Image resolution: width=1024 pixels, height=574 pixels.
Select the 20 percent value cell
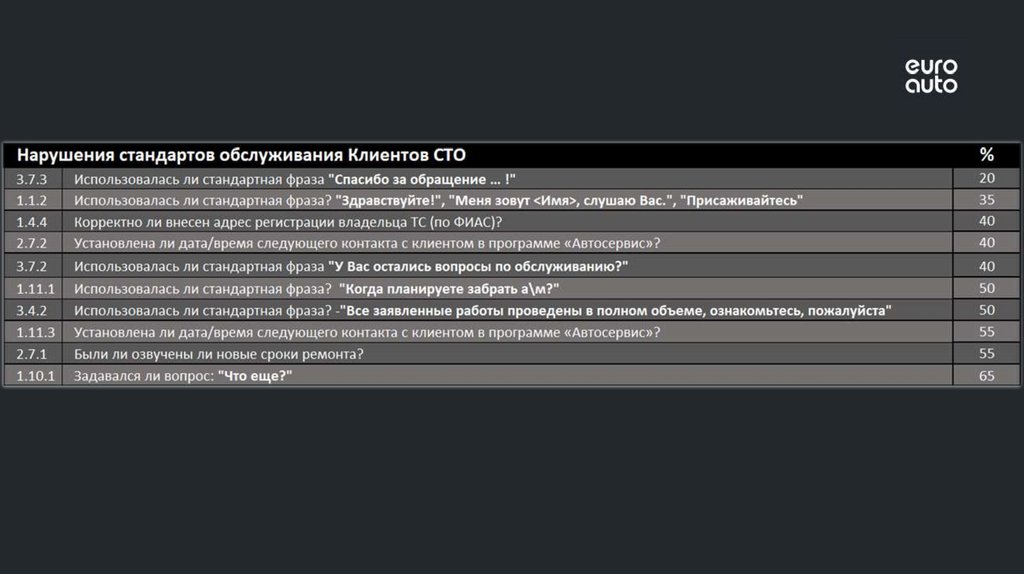point(986,178)
